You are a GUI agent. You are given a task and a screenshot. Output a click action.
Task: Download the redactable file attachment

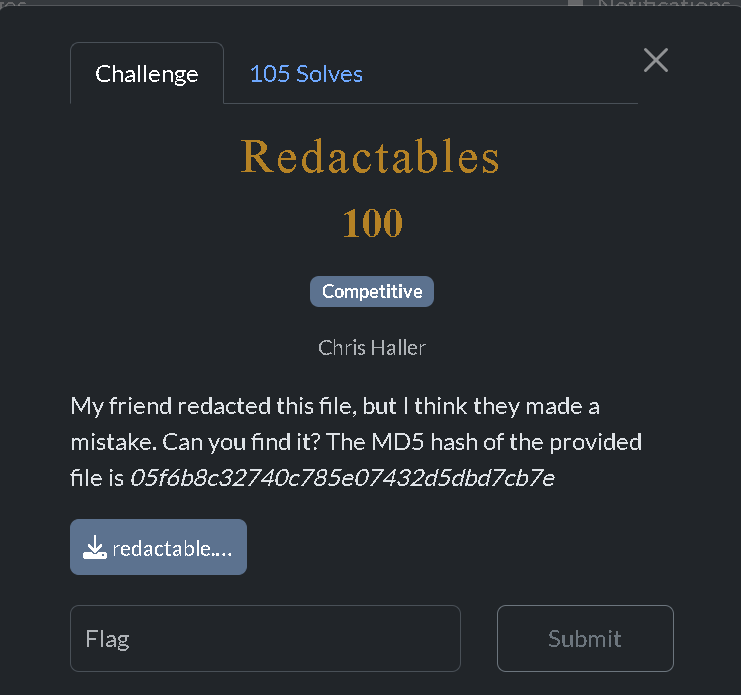coord(158,547)
